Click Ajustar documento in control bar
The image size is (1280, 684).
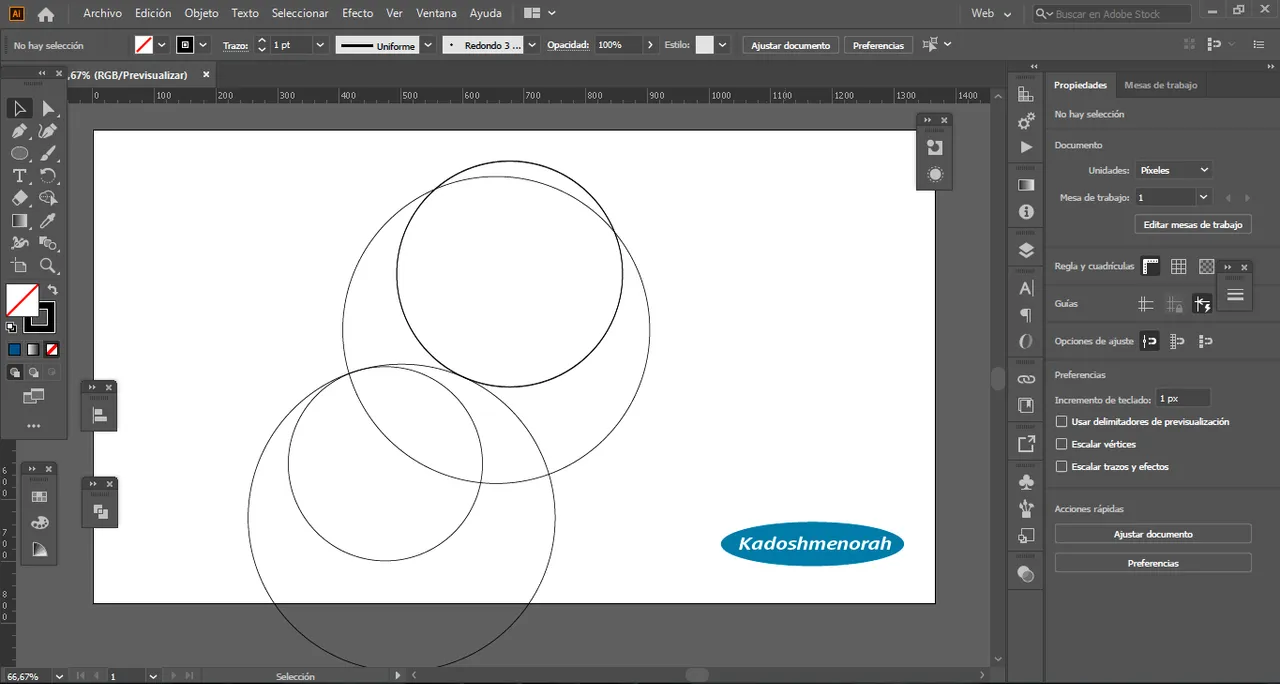(x=790, y=45)
